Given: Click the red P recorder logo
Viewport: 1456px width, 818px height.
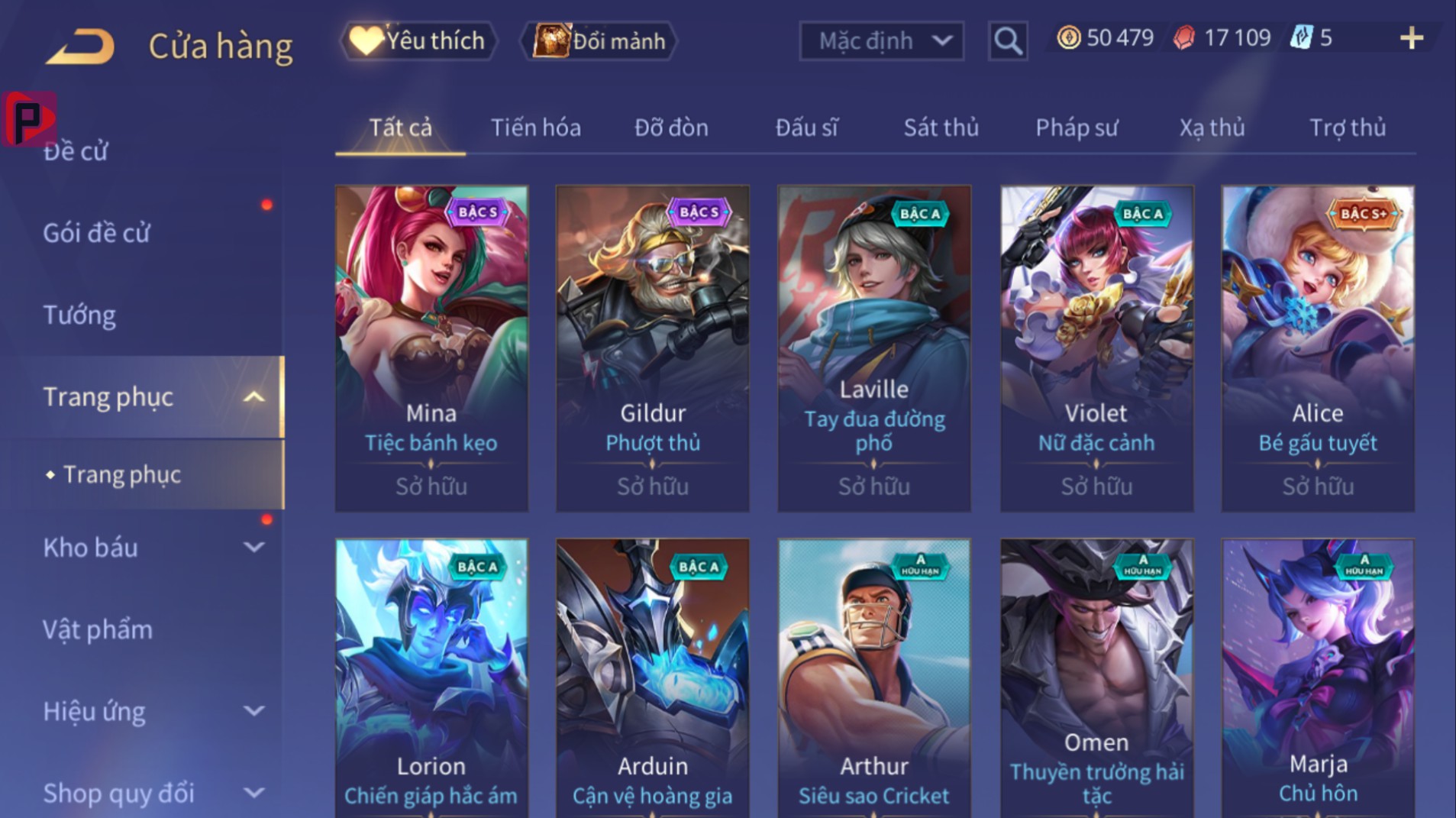Looking at the screenshot, I should 29,118.
